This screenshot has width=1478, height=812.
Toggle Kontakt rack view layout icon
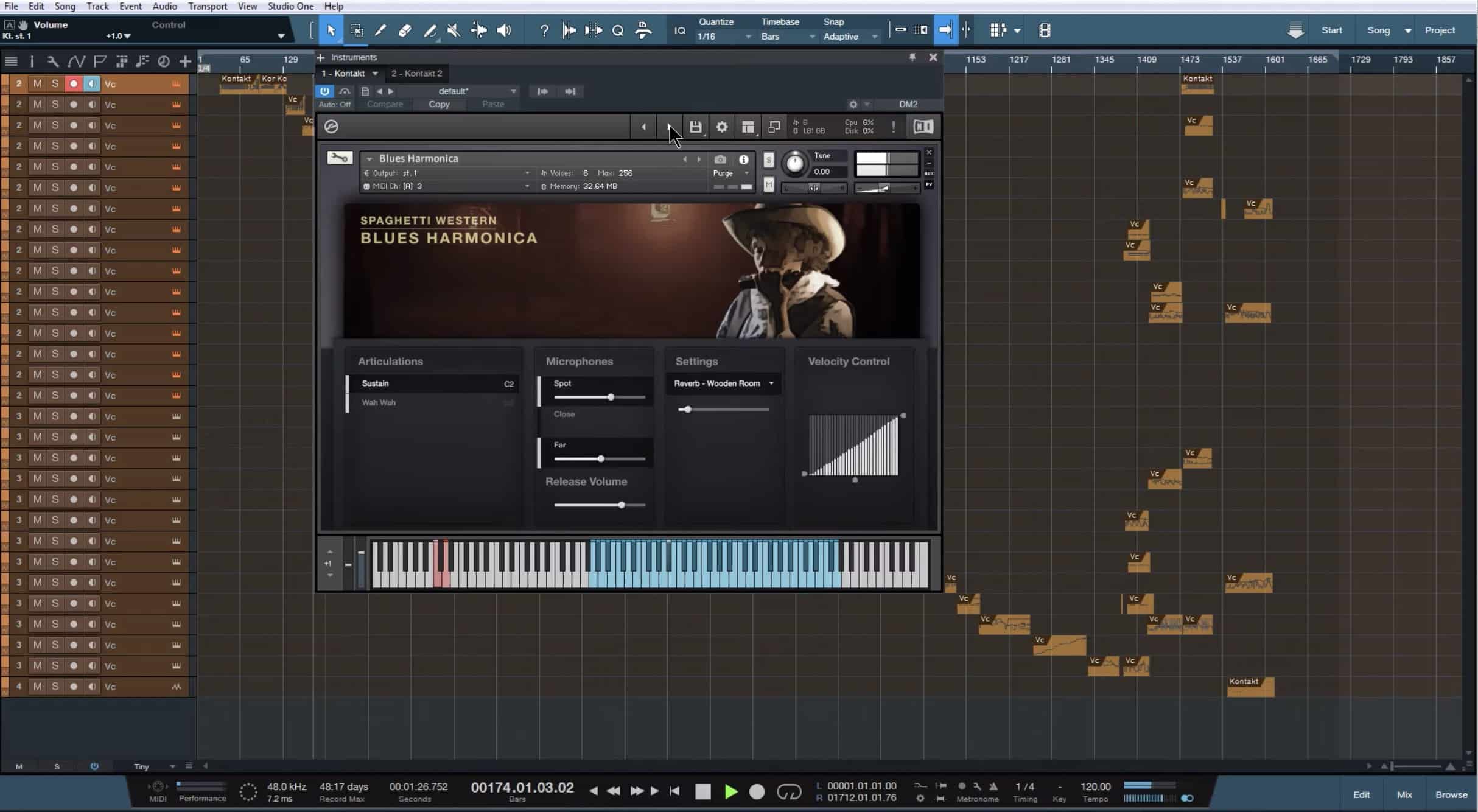[748, 127]
